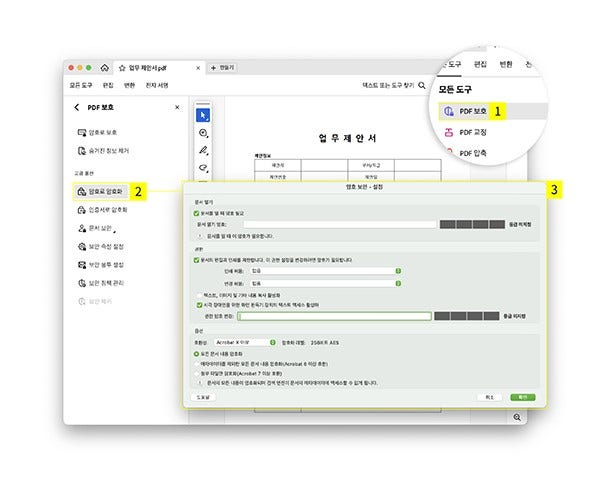The height and width of the screenshot is (480, 600).
Task: Click the open-password strength meter
Action: 472,224
